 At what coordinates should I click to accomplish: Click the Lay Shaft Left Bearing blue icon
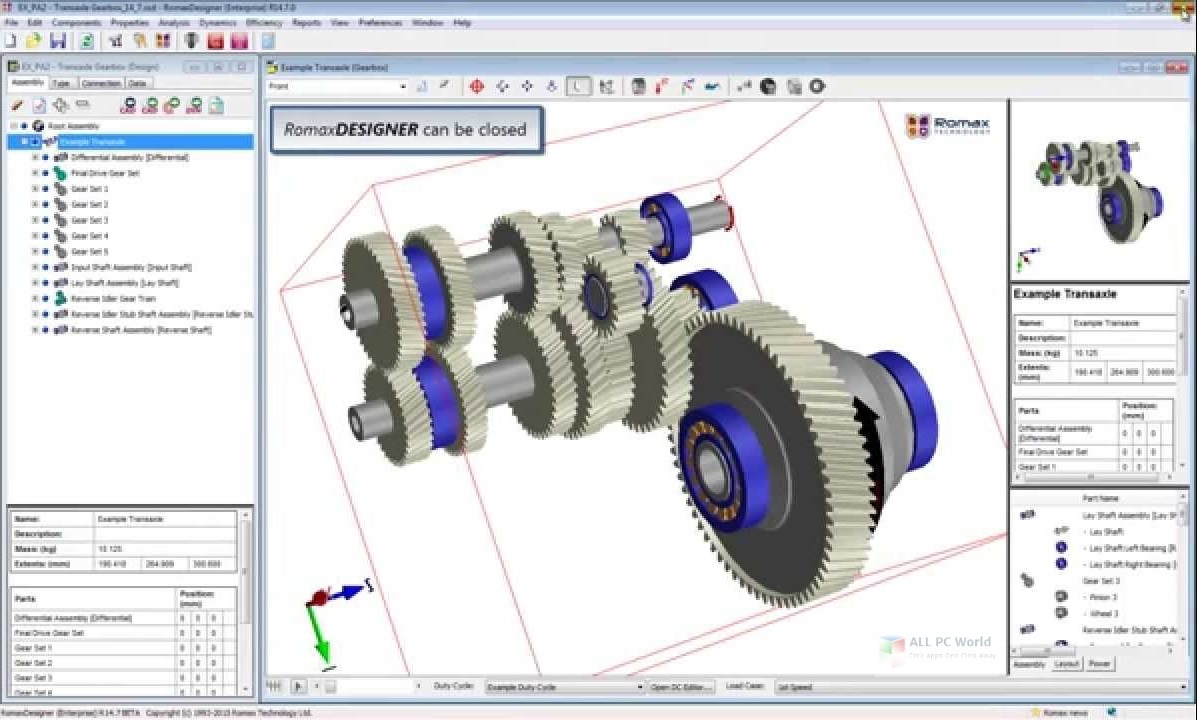[x=1061, y=547]
